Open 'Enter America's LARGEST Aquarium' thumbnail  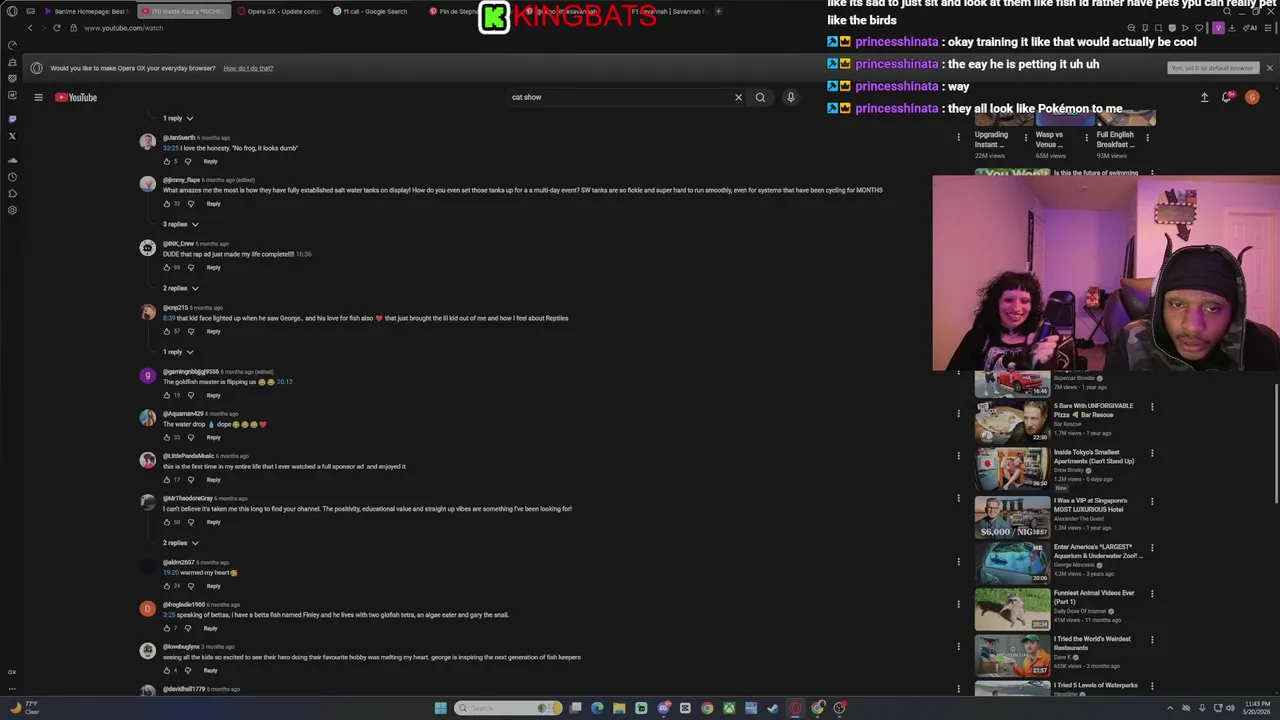[x=1012, y=563]
